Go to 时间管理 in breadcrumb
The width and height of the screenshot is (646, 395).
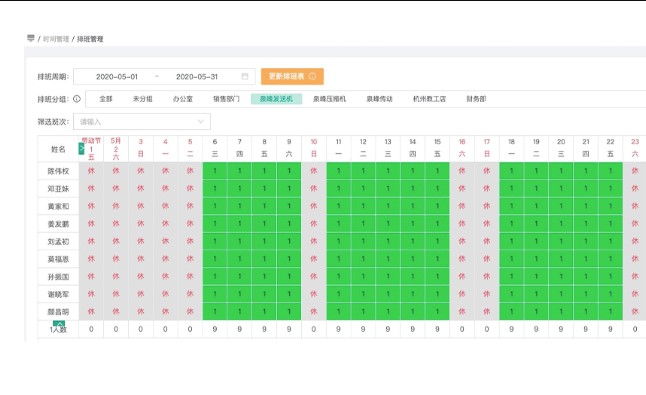56,39
